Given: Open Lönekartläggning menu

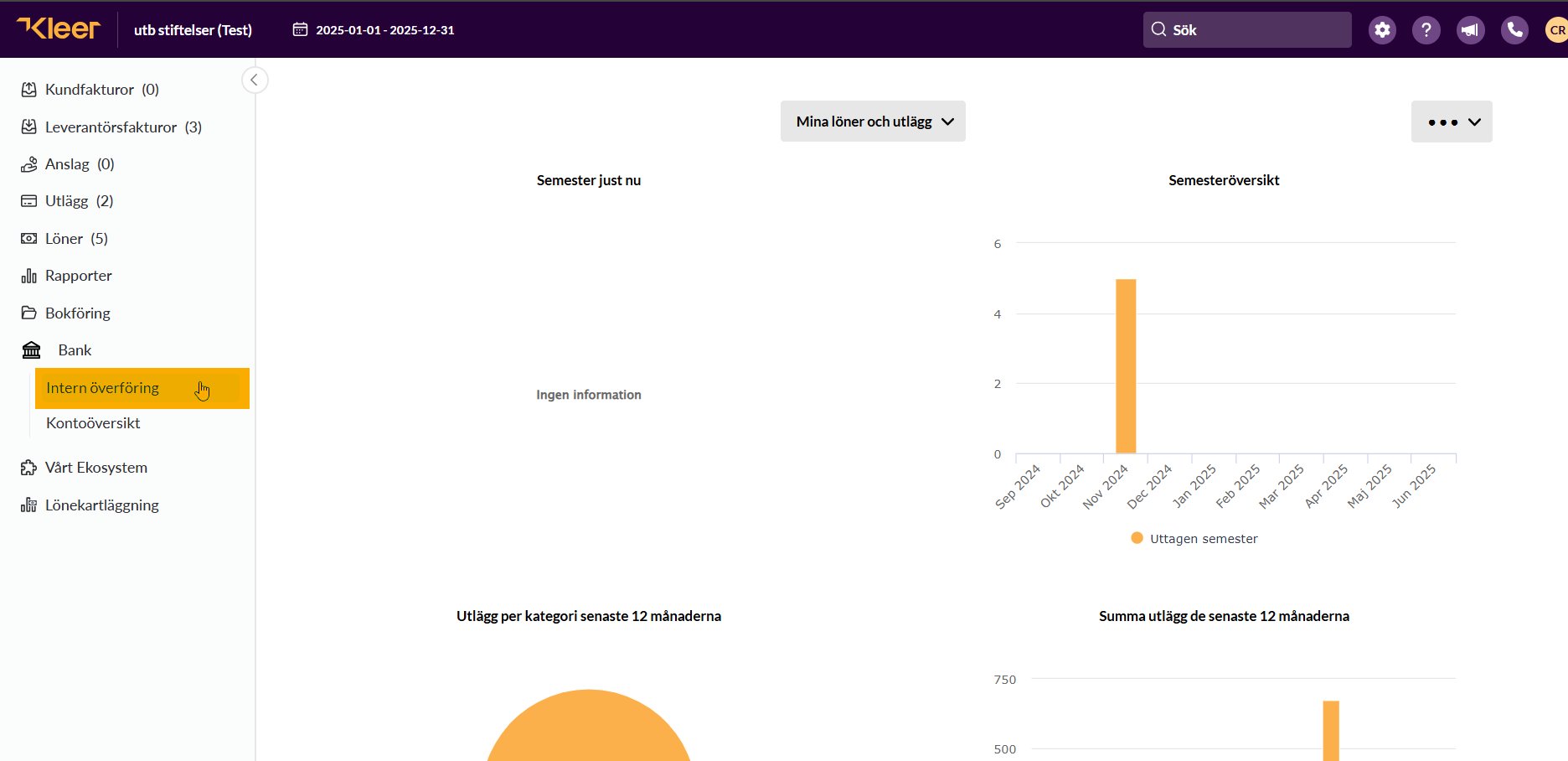Looking at the screenshot, I should tap(102, 505).
